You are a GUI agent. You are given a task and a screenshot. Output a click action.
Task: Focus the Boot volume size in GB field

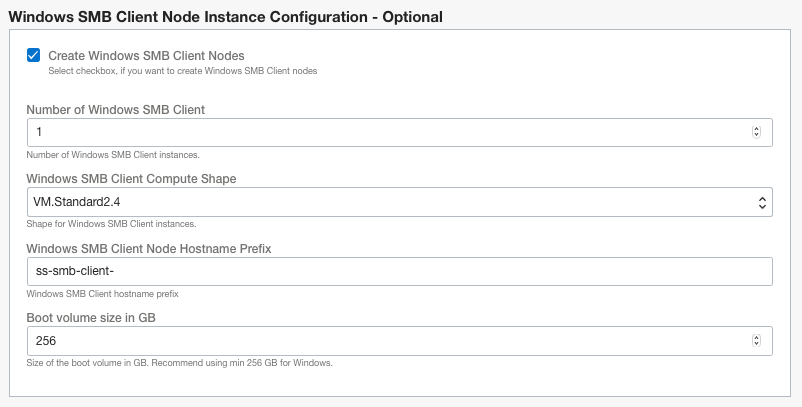click(380, 341)
